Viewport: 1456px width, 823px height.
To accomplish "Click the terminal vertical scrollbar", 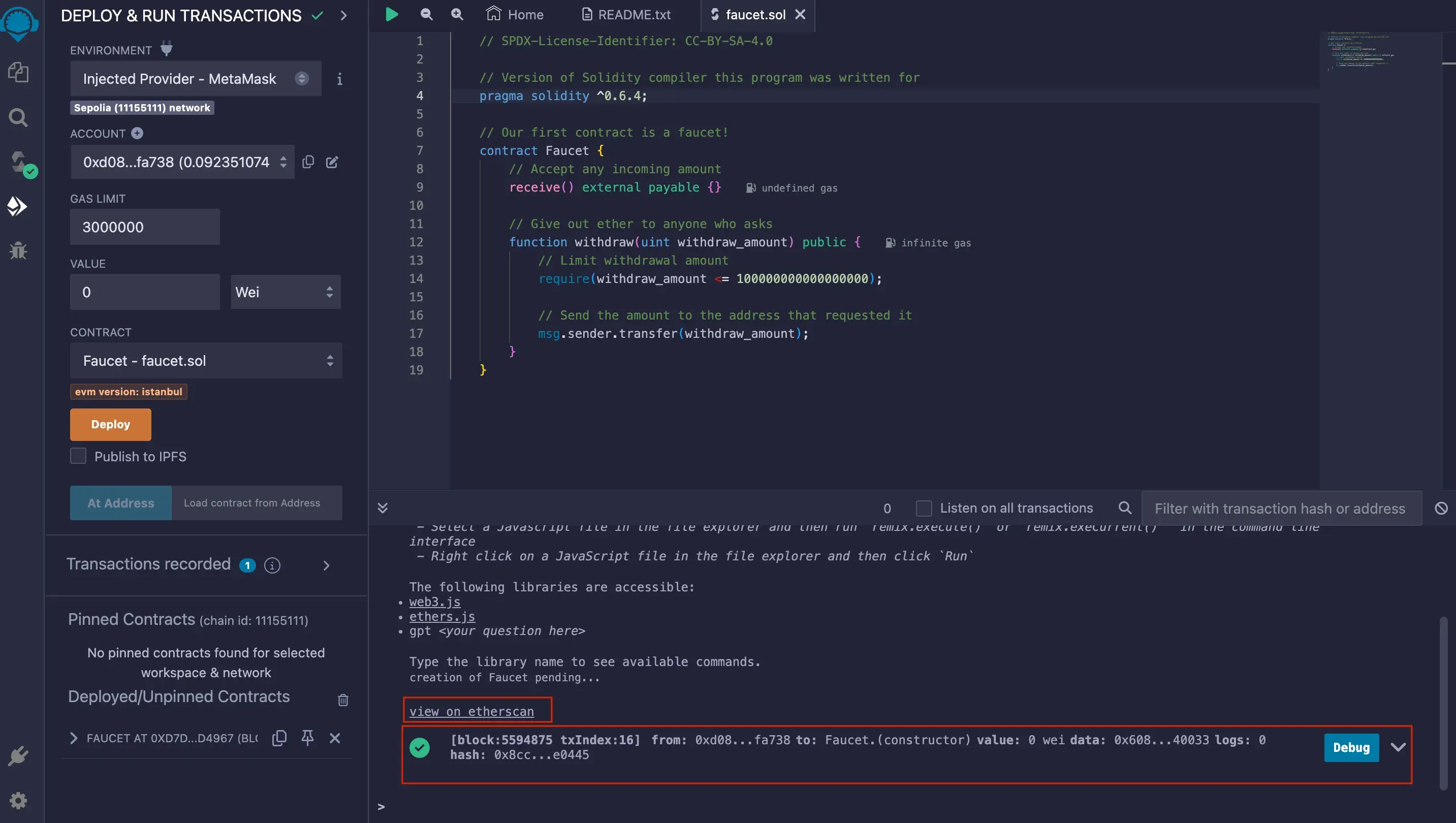I will pyautogui.click(x=1443, y=703).
